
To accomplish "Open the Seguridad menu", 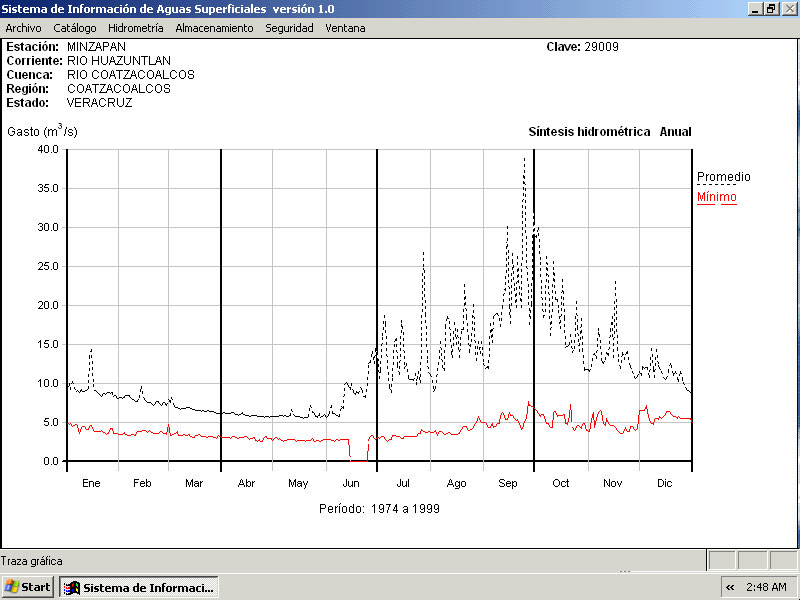I will coord(289,28).
